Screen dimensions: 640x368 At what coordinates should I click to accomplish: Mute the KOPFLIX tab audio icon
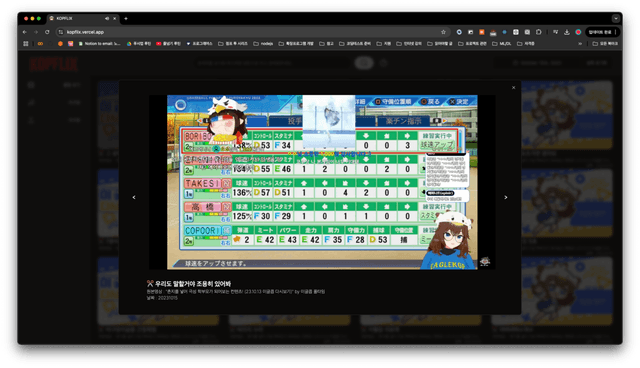[x=107, y=18]
